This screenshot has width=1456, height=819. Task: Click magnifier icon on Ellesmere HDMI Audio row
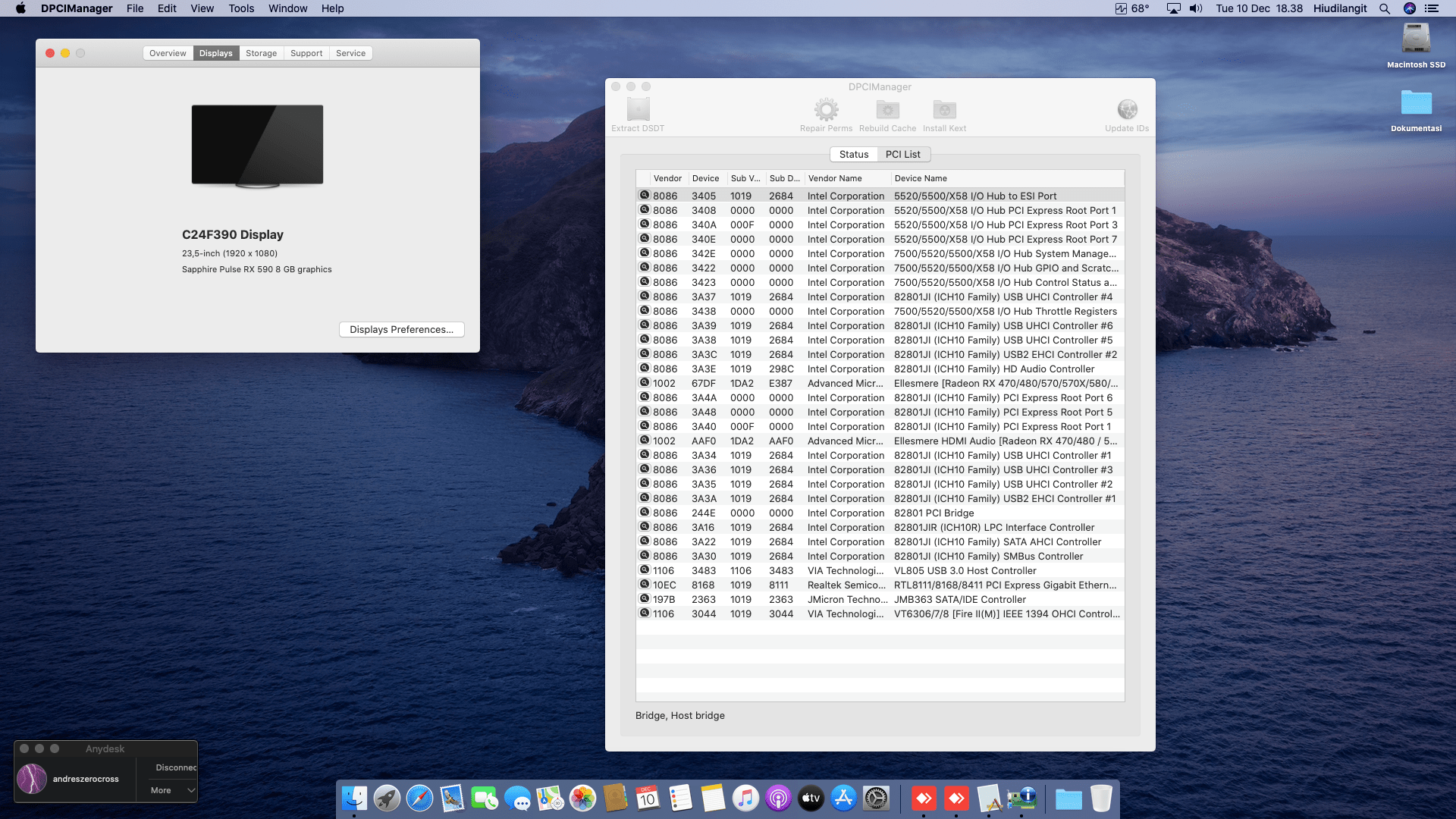[x=645, y=441]
